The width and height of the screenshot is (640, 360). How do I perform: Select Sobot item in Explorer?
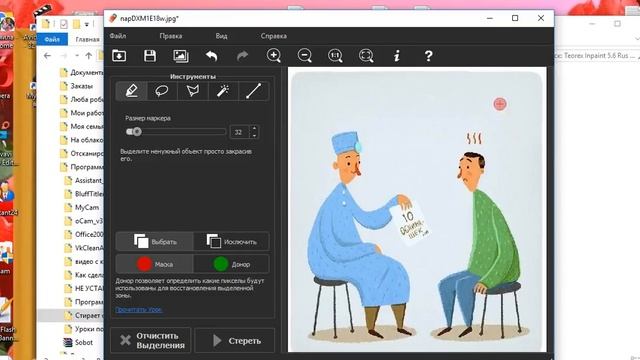(78, 342)
